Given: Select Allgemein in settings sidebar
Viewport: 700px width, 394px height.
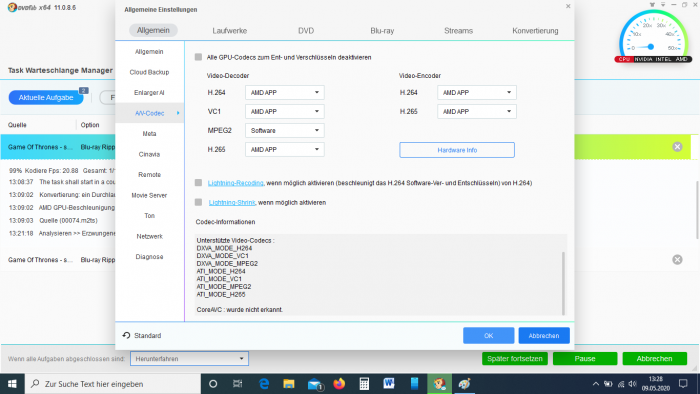Looking at the screenshot, I should tap(149, 52).
